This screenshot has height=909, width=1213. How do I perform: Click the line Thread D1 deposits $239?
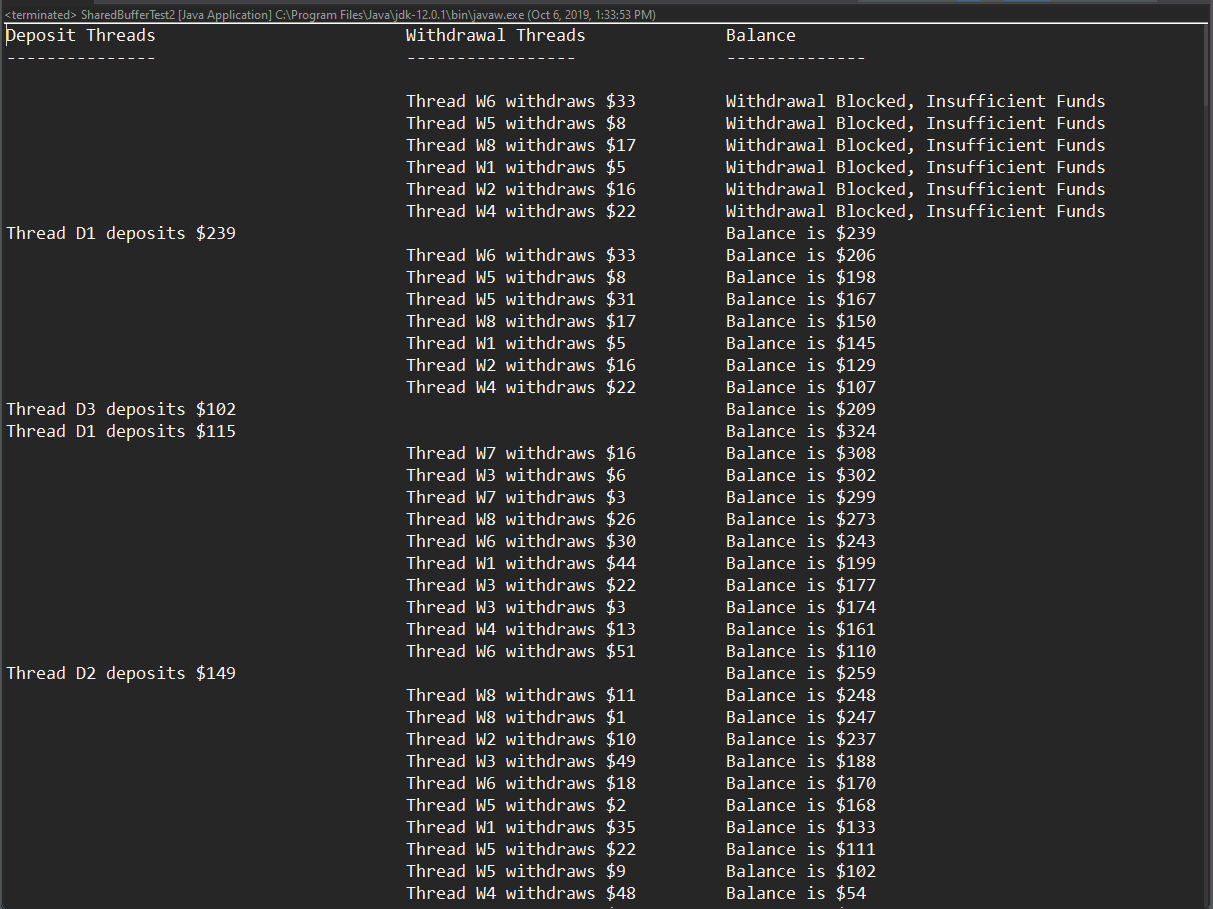coord(121,234)
